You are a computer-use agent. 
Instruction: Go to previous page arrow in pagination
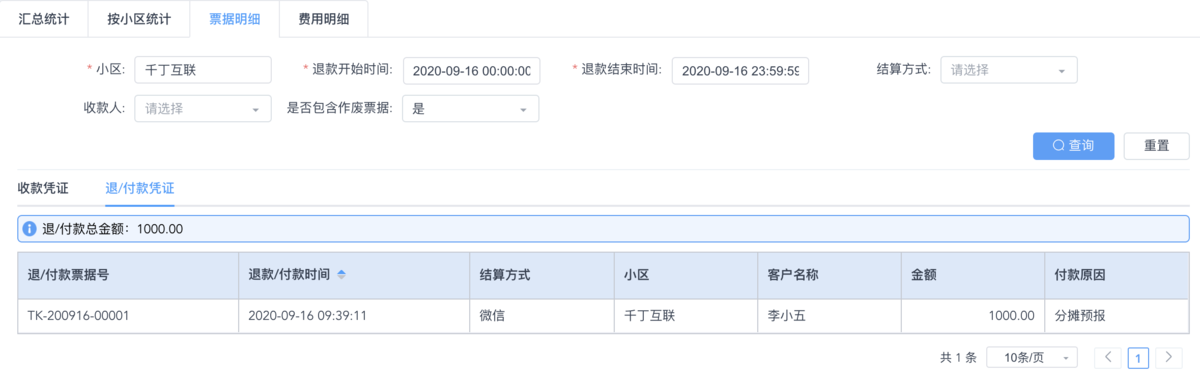(x=1107, y=357)
